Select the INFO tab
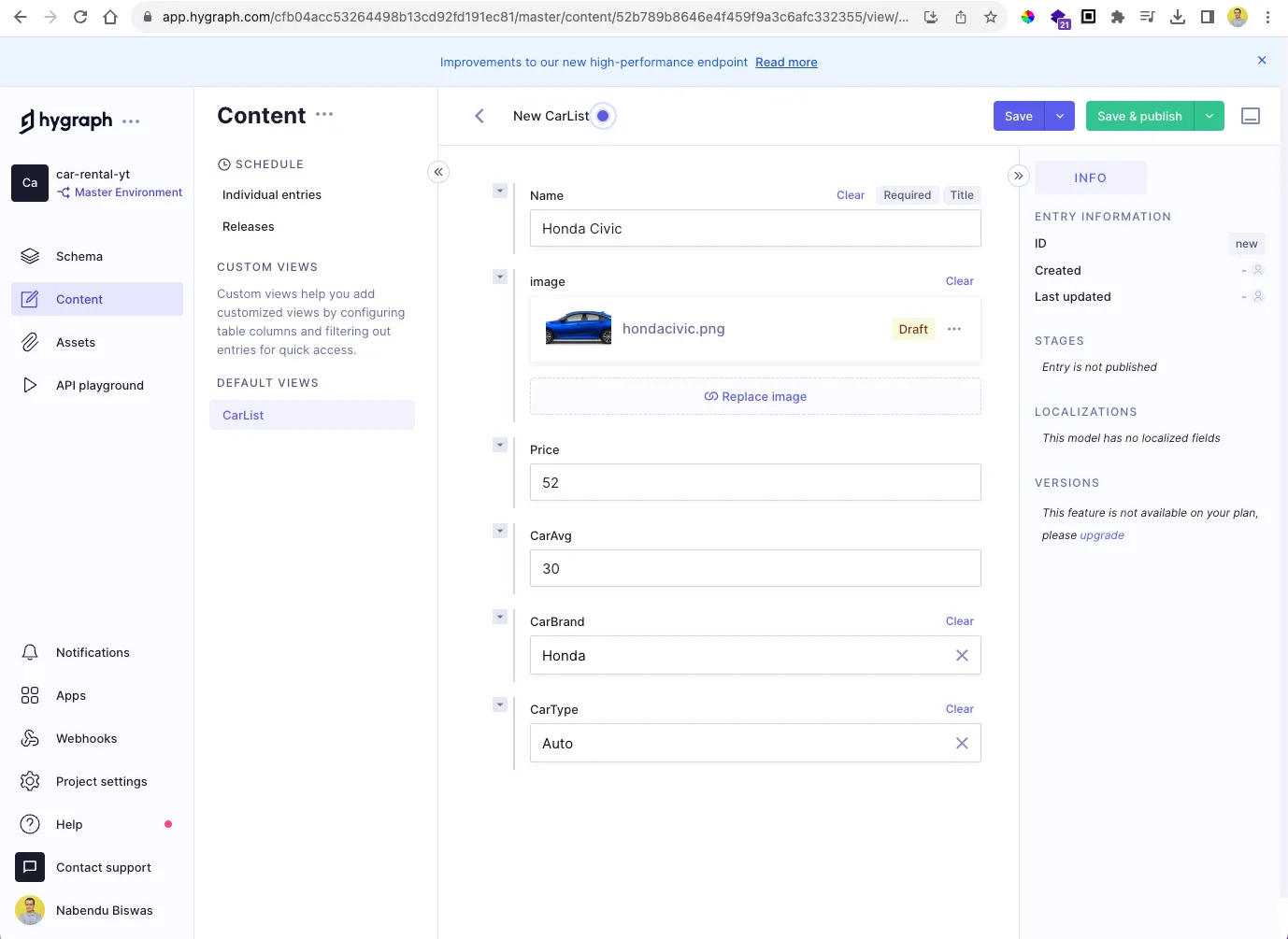 point(1091,178)
